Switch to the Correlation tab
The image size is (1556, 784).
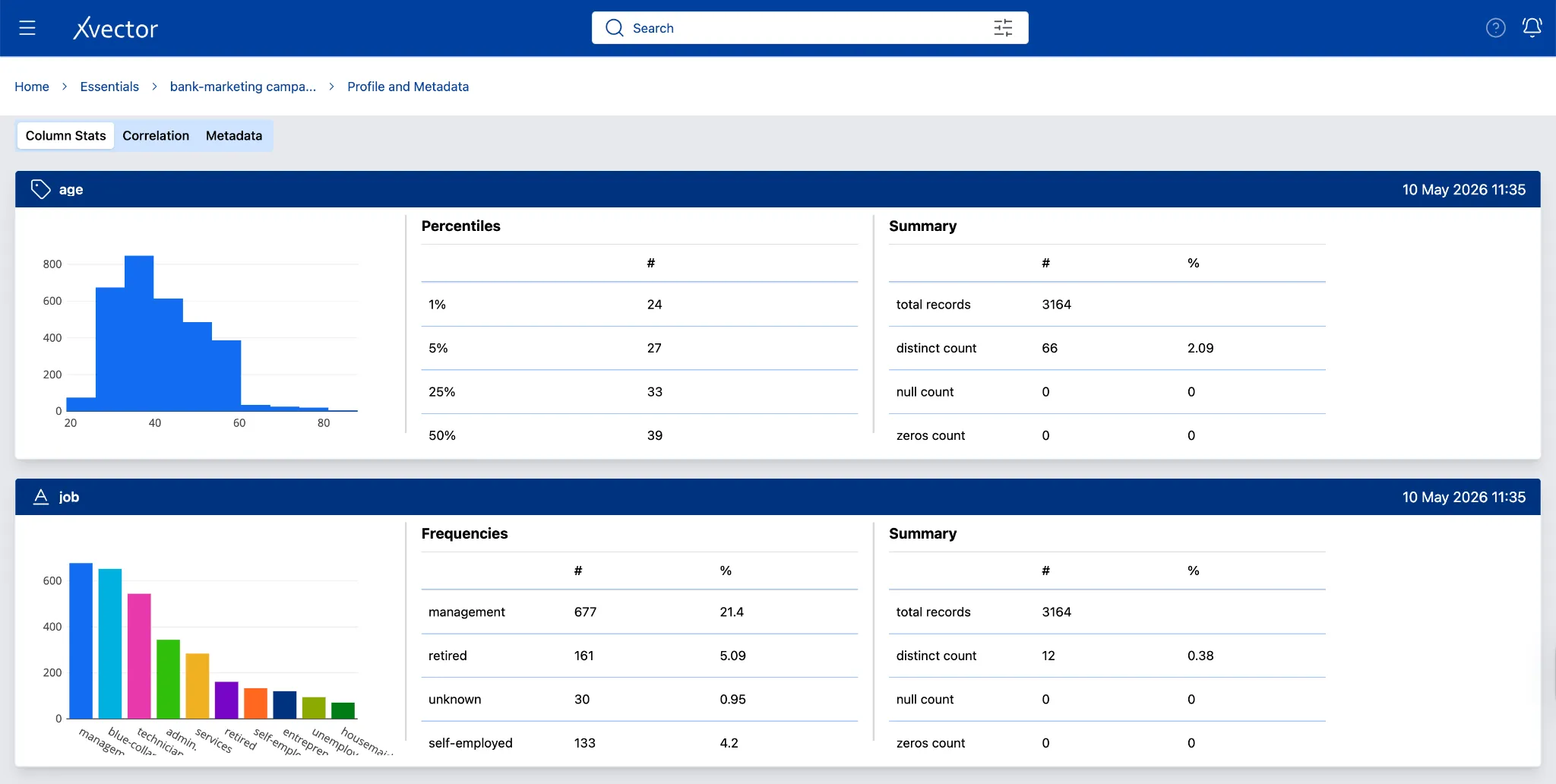pos(156,136)
